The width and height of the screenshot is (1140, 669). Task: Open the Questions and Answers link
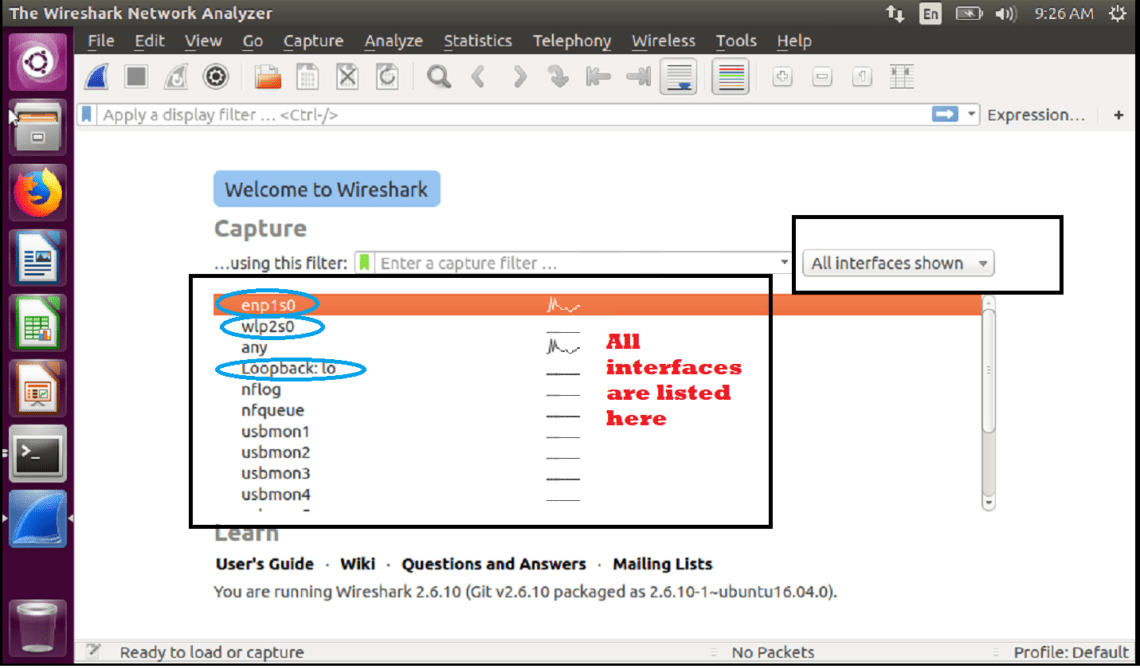click(x=494, y=564)
